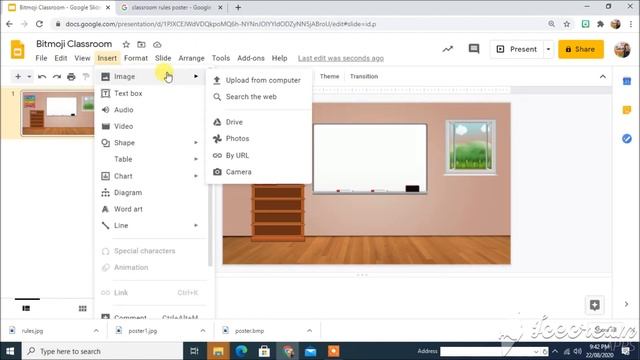
Task: Switch to grid view icon
Action: (82, 308)
